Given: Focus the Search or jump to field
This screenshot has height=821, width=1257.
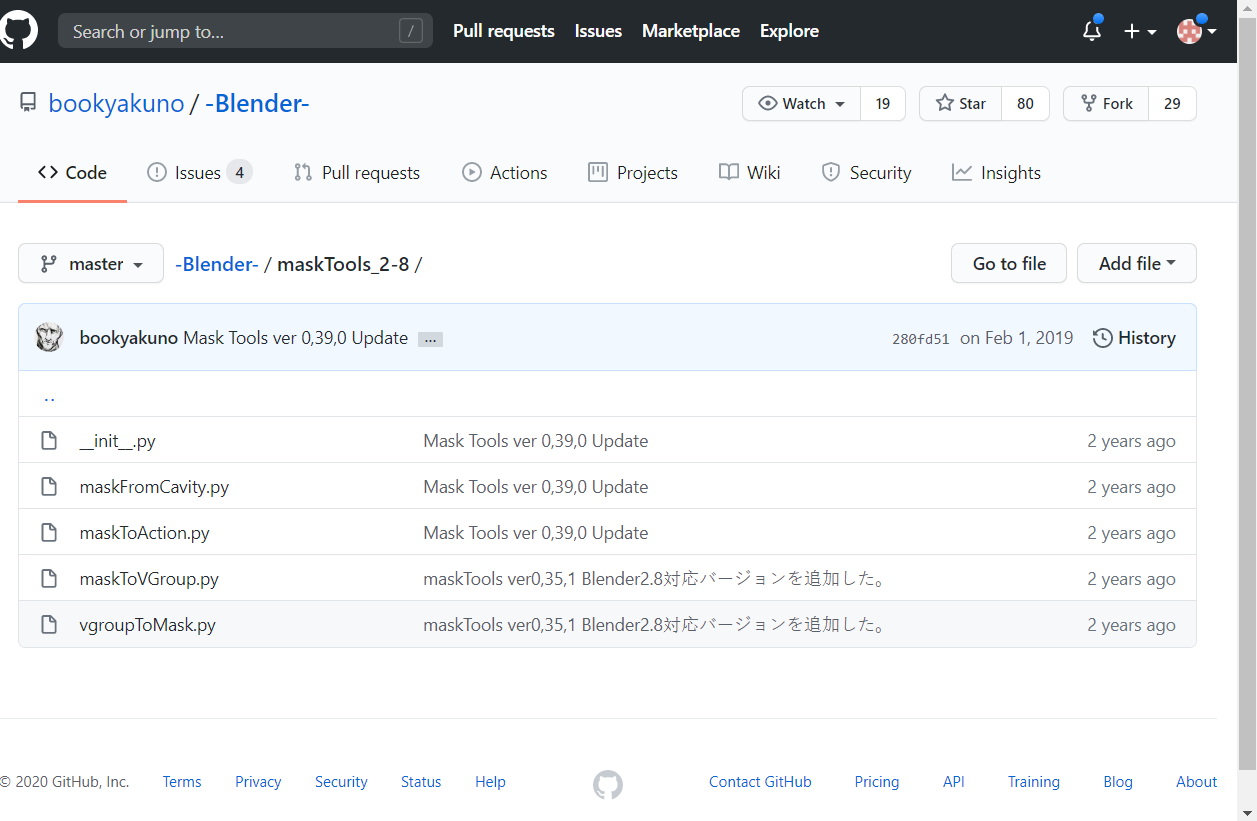Looking at the screenshot, I should pos(246,31).
